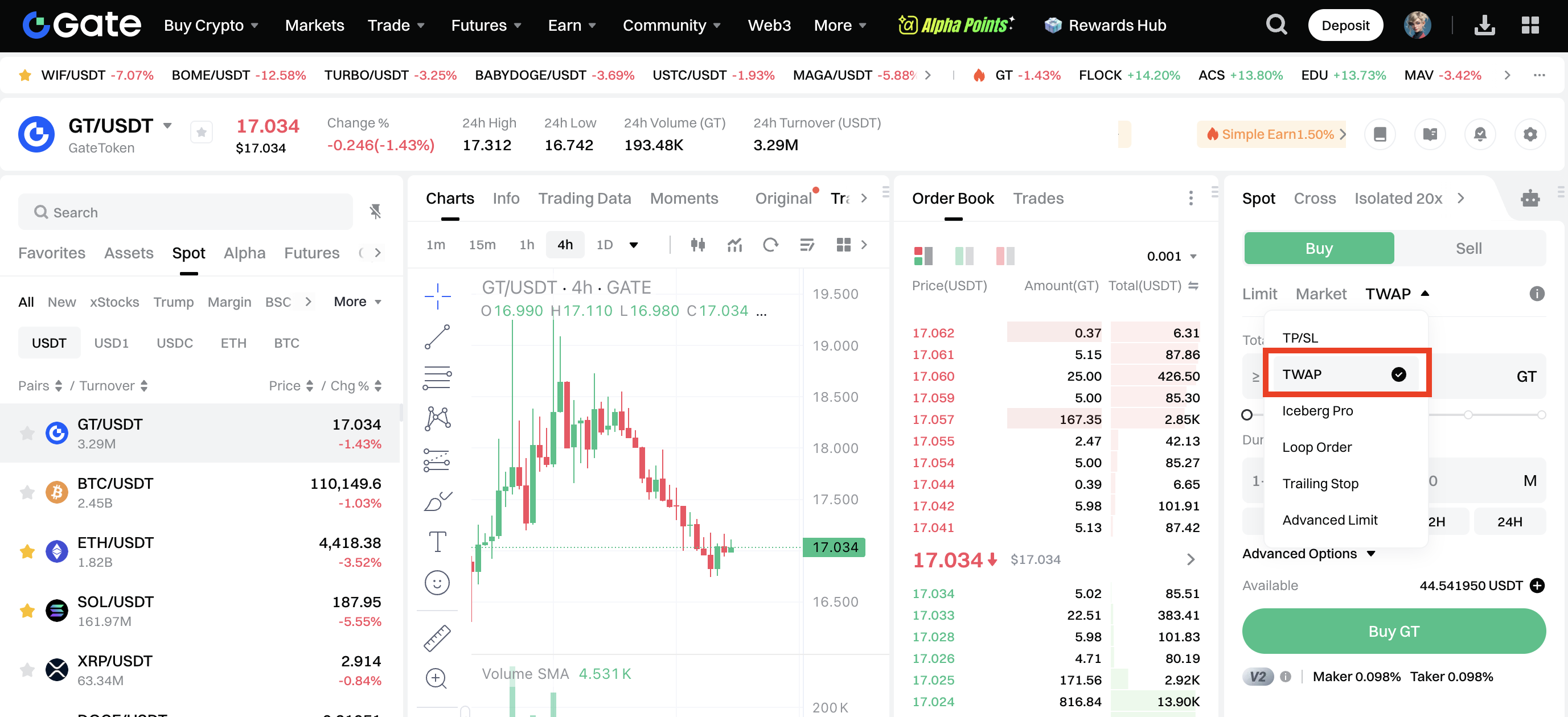This screenshot has height=717, width=1568.
Task: Click the search magnifier in header
Action: coord(1276,25)
